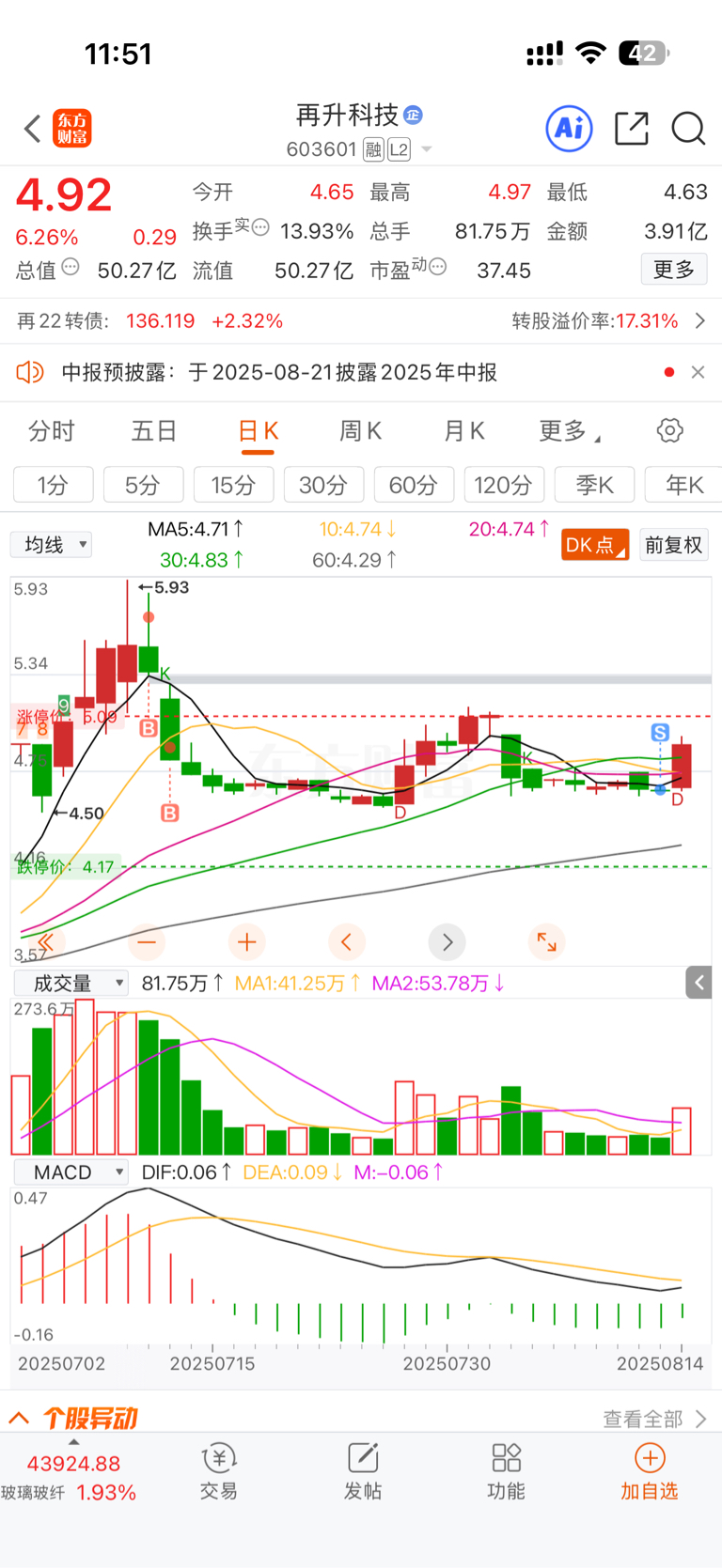Image resolution: width=722 pixels, height=1568 pixels.
Task: Tap the L2 level badge
Action: [399, 149]
